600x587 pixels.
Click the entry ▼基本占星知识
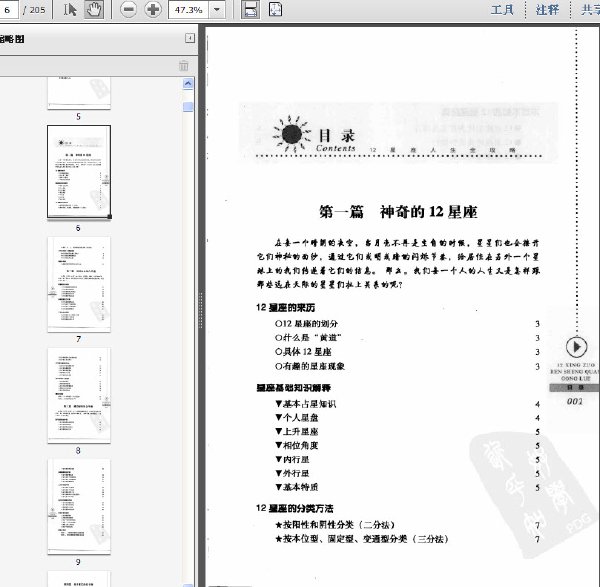coord(306,404)
